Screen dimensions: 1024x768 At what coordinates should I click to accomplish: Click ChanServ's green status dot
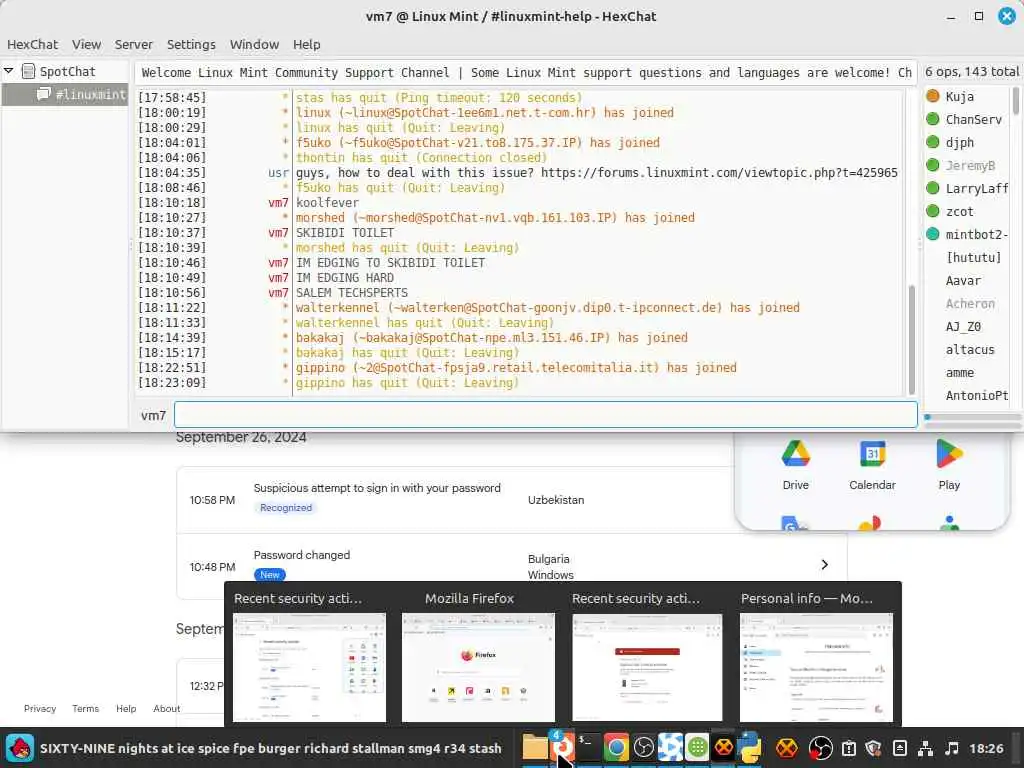coord(933,119)
